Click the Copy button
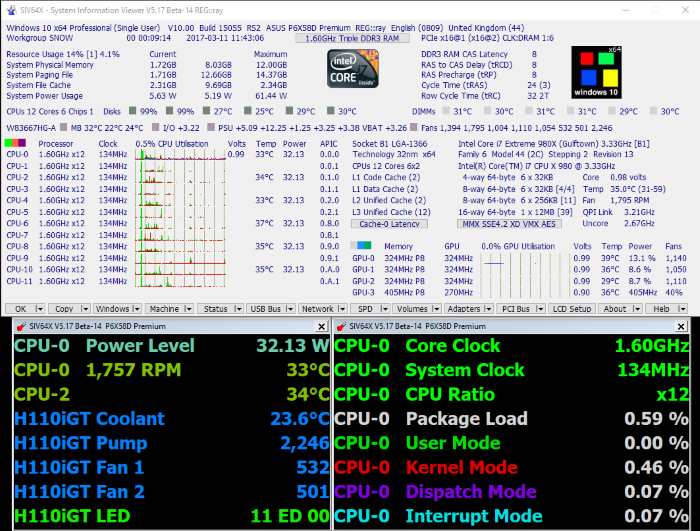The width and height of the screenshot is (700, 531). click(x=64, y=309)
